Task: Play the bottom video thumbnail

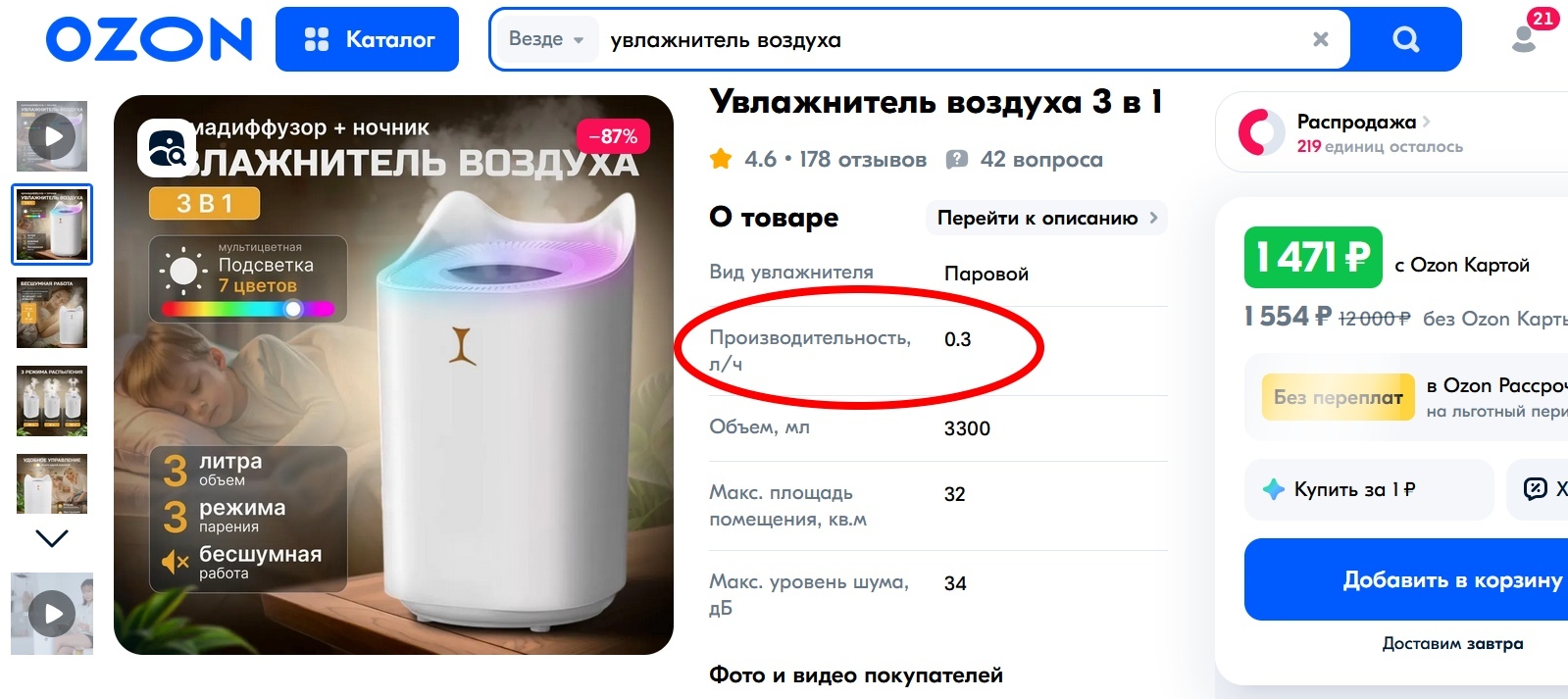Action: pyautogui.click(x=52, y=614)
